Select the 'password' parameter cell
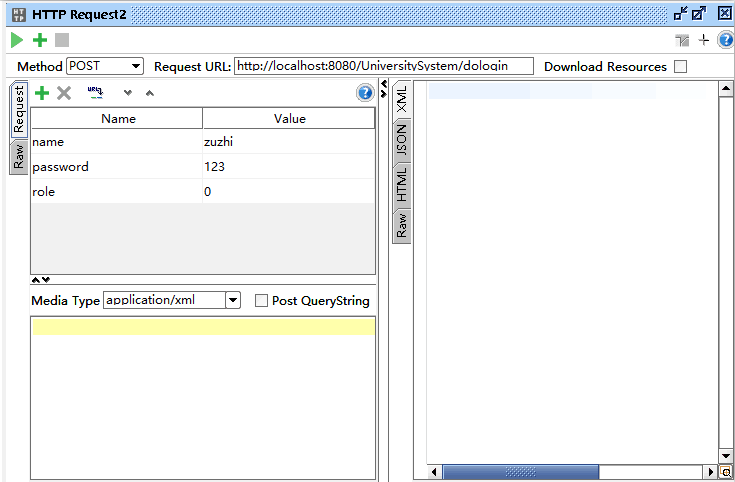This screenshot has width=735, height=482. tap(117, 166)
